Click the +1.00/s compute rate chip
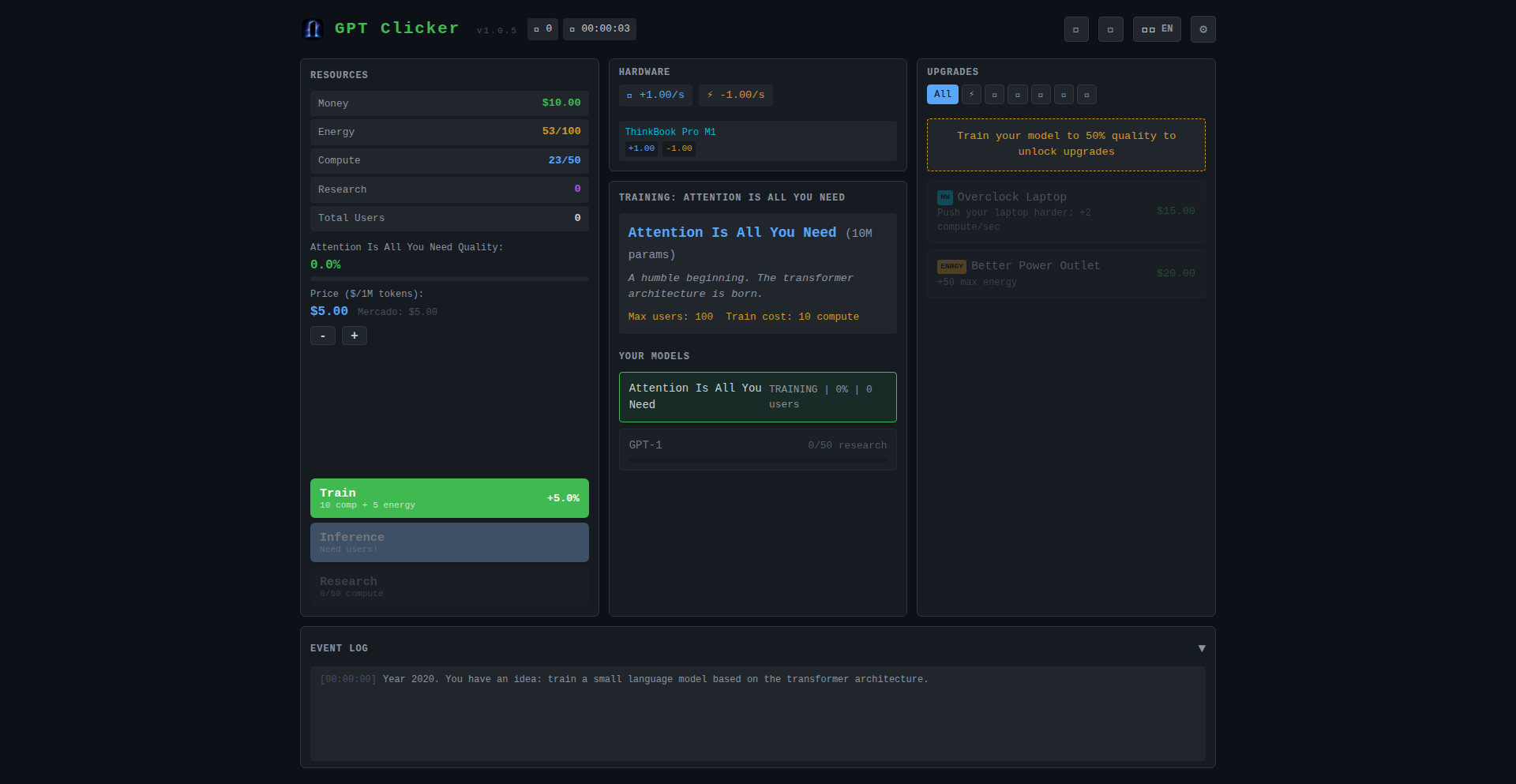Image resolution: width=1516 pixels, height=784 pixels. pos(655,96)
